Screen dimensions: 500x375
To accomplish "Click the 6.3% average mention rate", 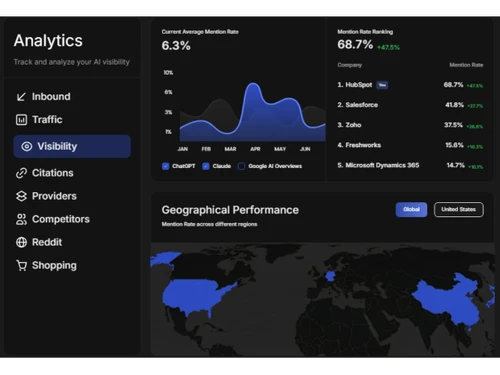I will (x=176, y=46).
